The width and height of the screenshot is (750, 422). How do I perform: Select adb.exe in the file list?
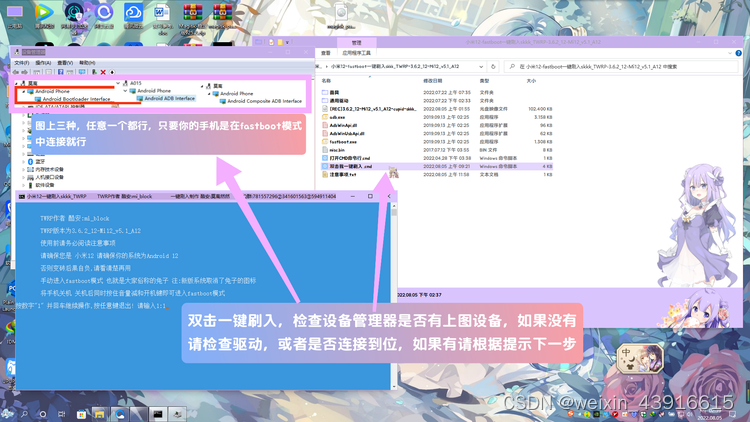(438, 117)
